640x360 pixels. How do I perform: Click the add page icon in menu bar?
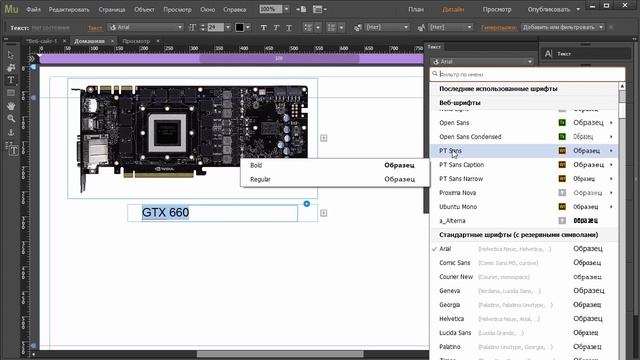[x=302, y=9]
